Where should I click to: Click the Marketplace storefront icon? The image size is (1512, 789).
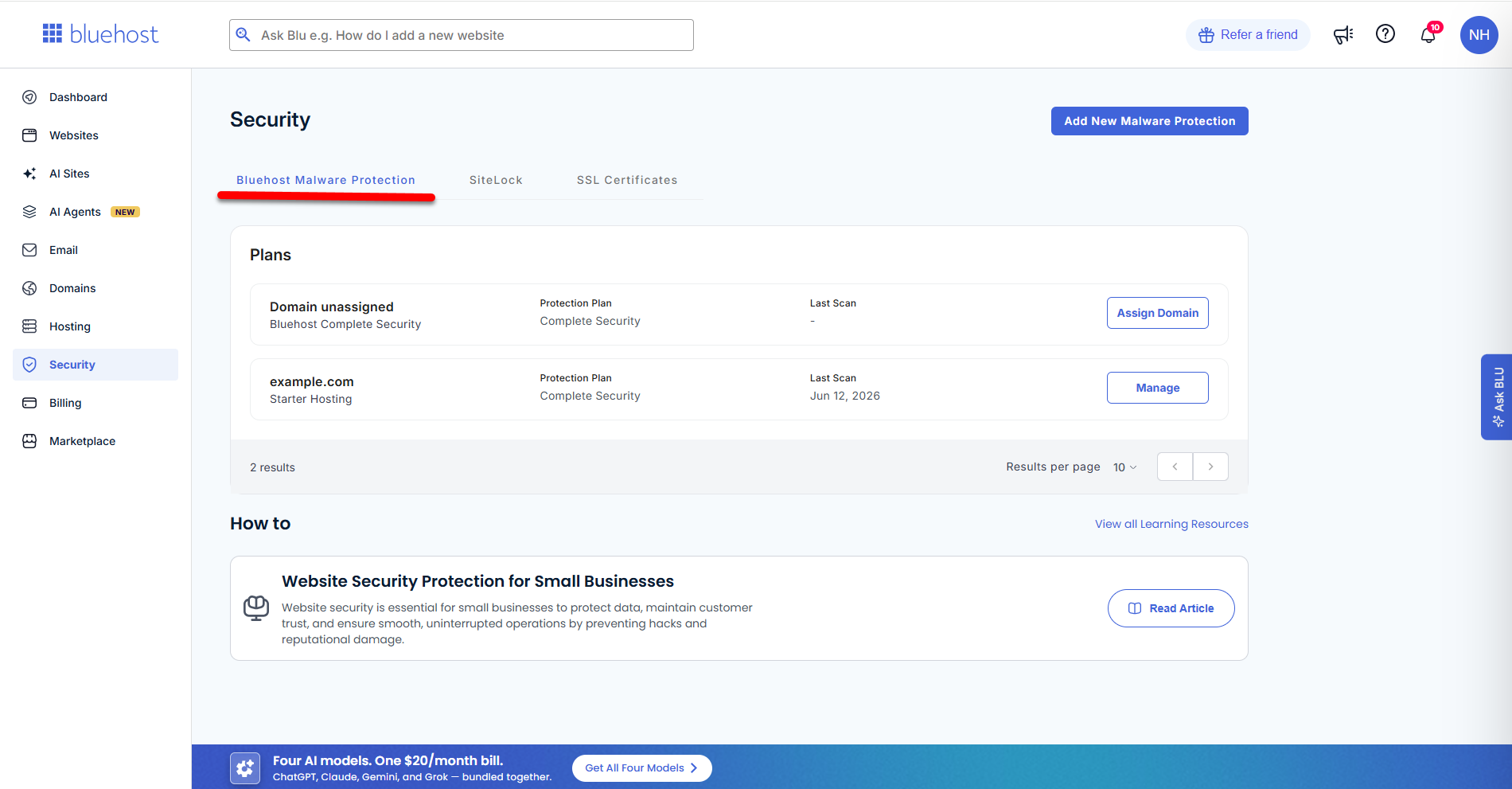29,441
